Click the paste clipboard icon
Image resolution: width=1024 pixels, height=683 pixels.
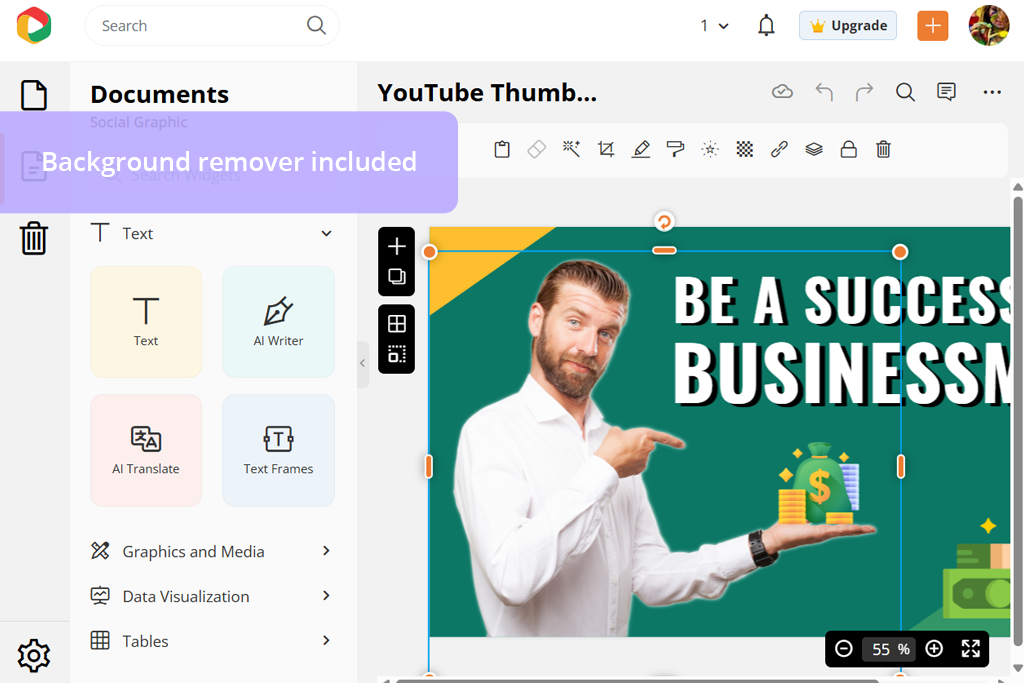[x=502, y=150]
